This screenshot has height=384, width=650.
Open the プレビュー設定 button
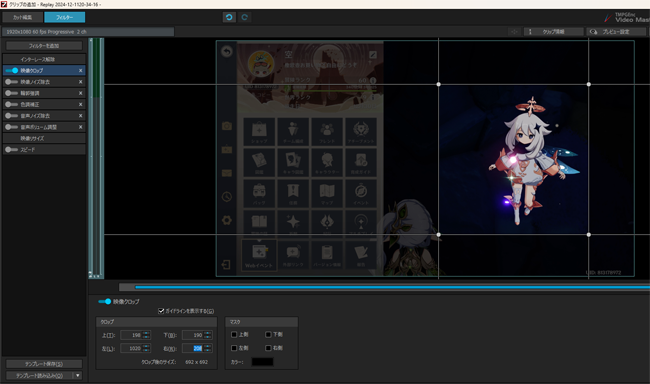coord(616,32)
